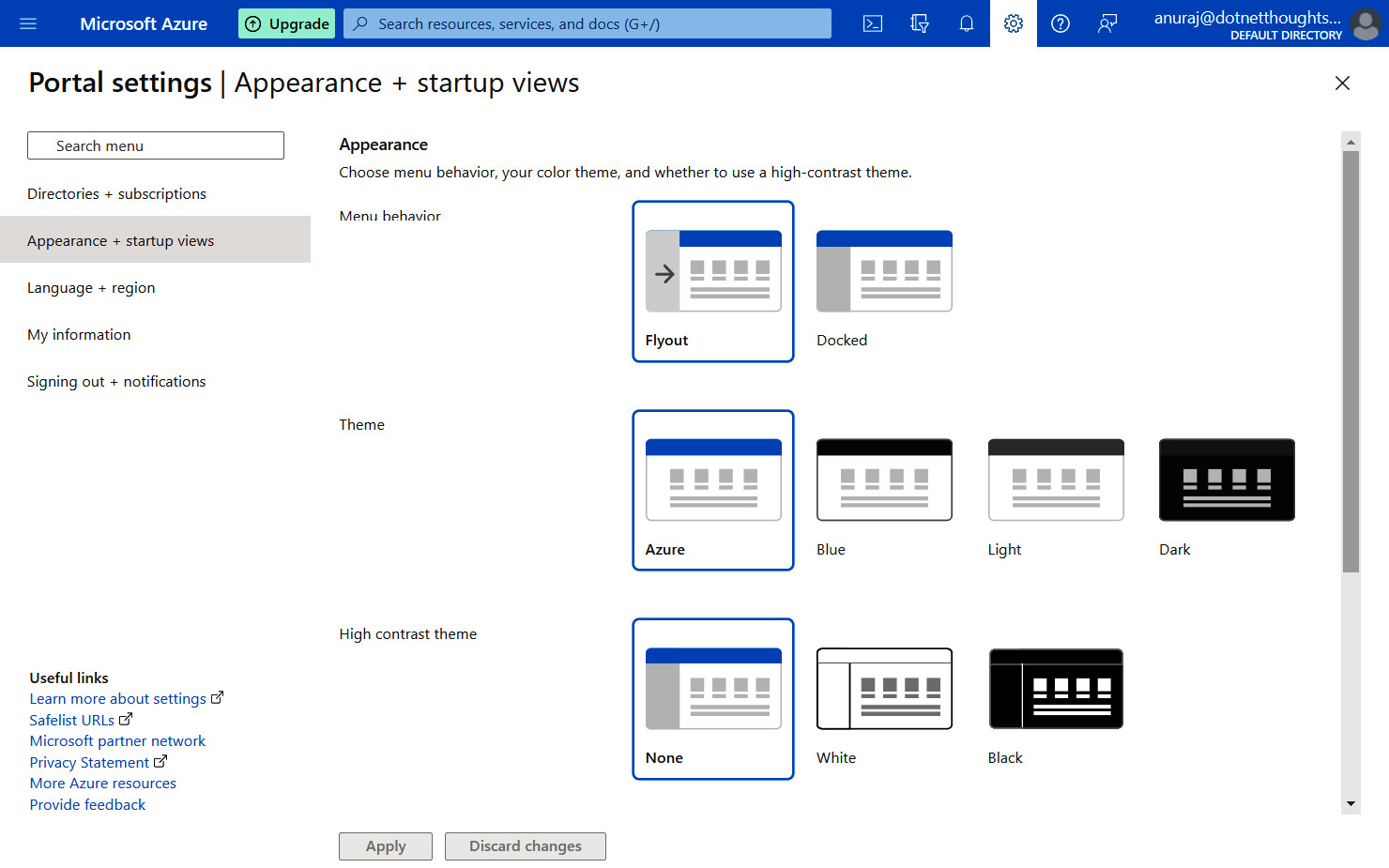Open the hamburger portal menu

28,23
